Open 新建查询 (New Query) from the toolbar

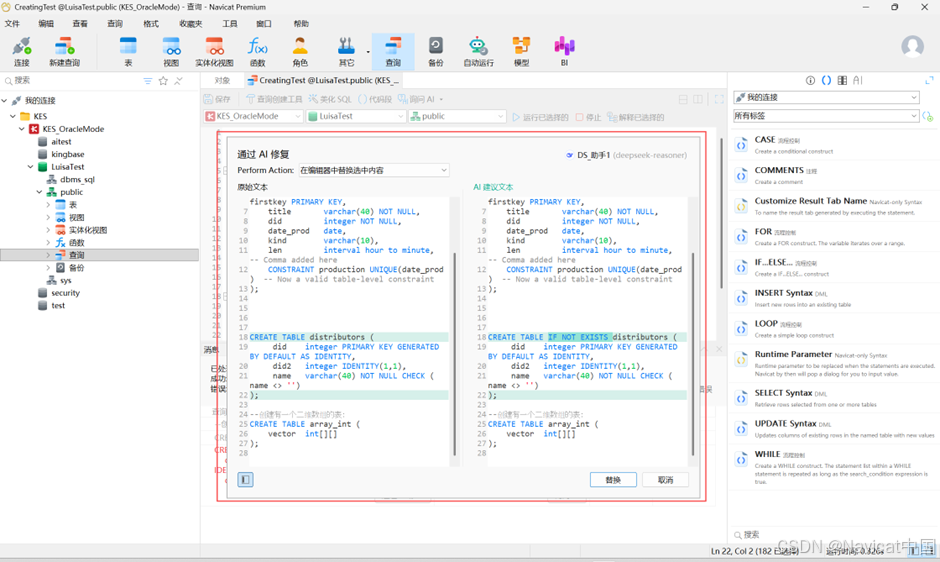64,52
